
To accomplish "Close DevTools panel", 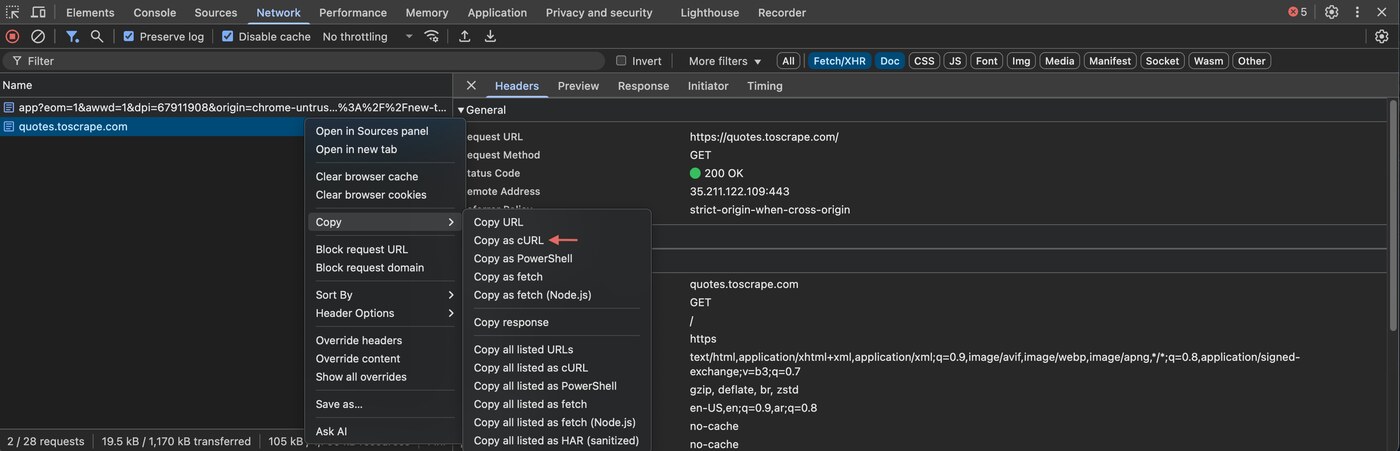I will 1383,12.
